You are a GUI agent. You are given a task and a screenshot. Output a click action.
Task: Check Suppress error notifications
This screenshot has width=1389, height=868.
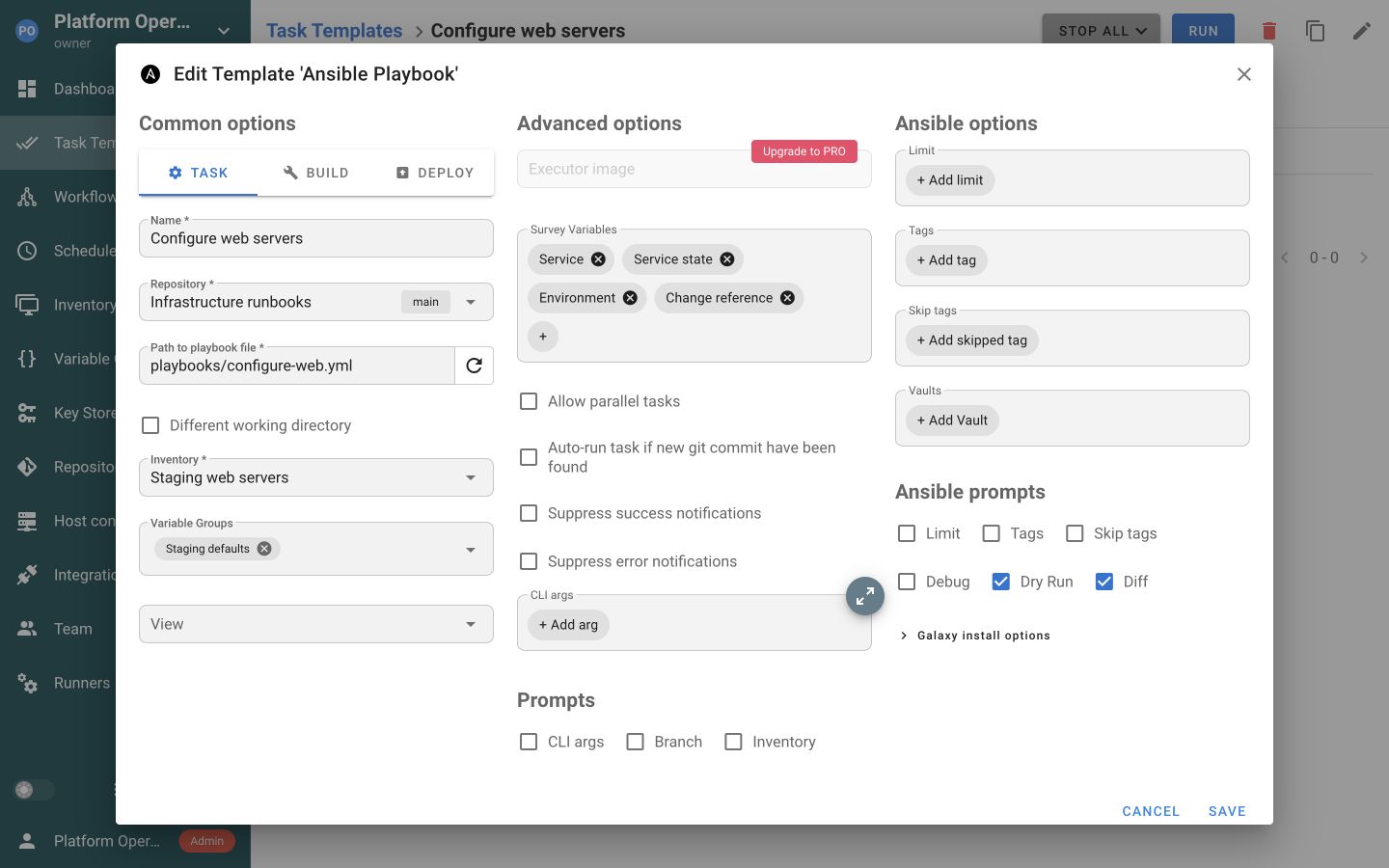pos(529,561)
